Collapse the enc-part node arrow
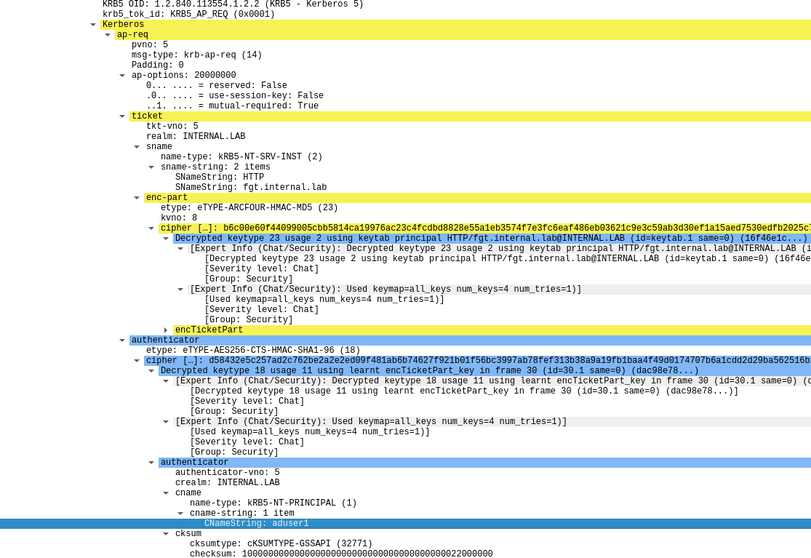 click(x=137, y=198)
